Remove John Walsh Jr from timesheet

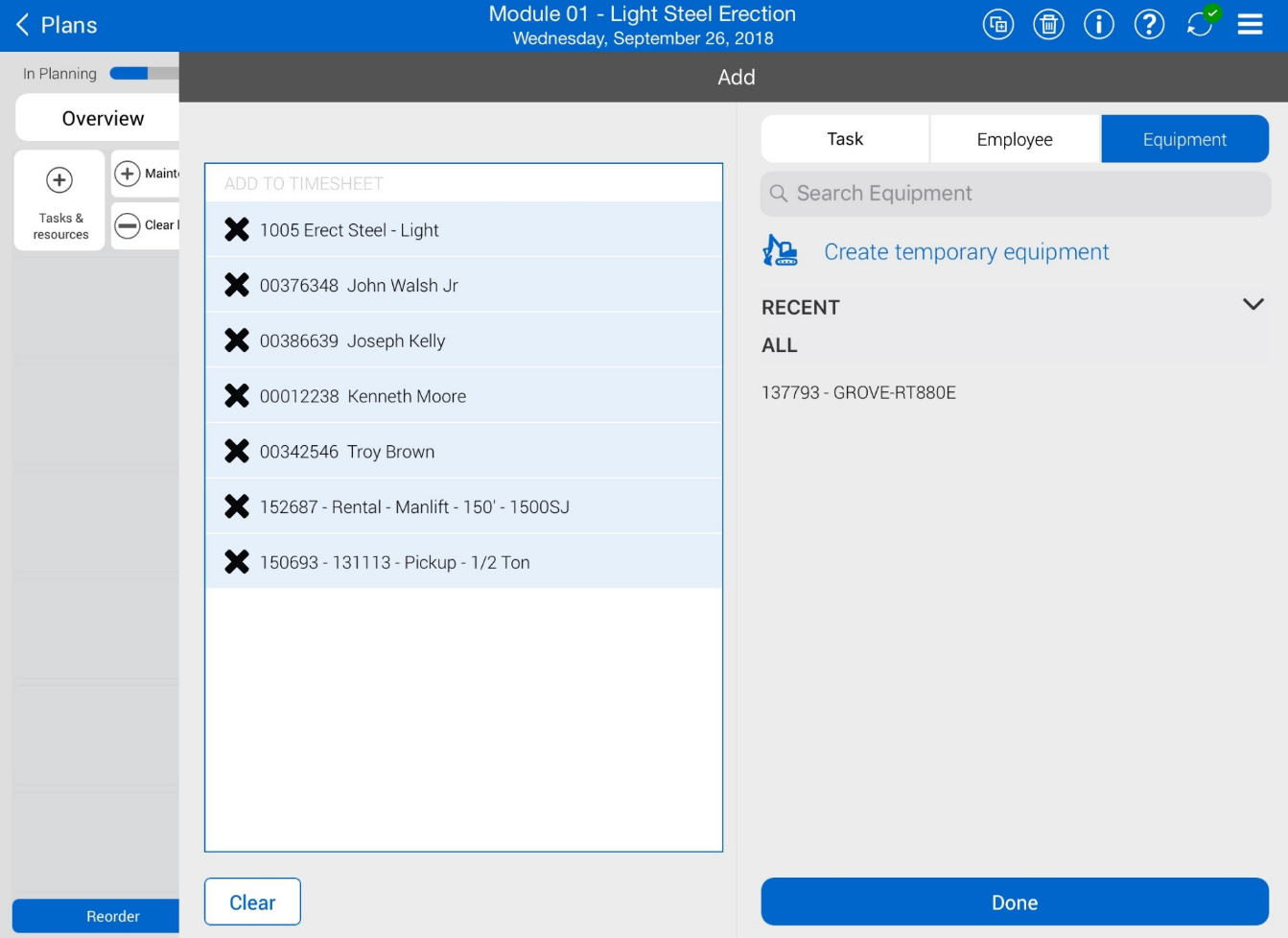pyautogui.click(x=237, y=285)
